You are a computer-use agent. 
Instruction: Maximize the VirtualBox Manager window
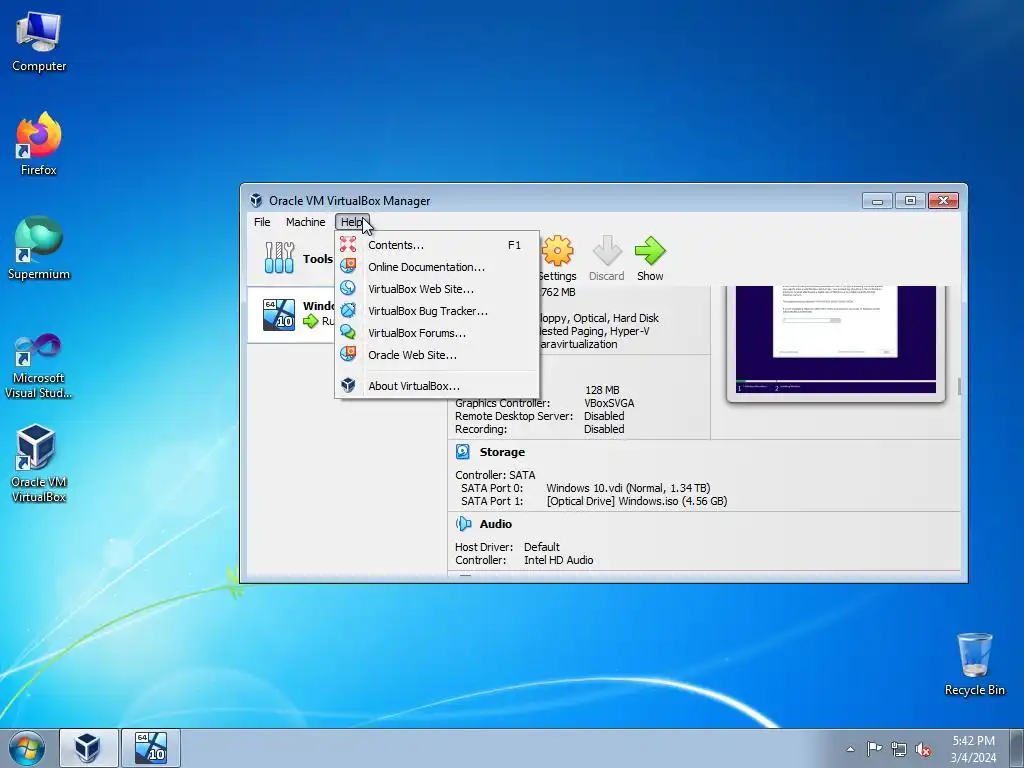pos(910,200)
